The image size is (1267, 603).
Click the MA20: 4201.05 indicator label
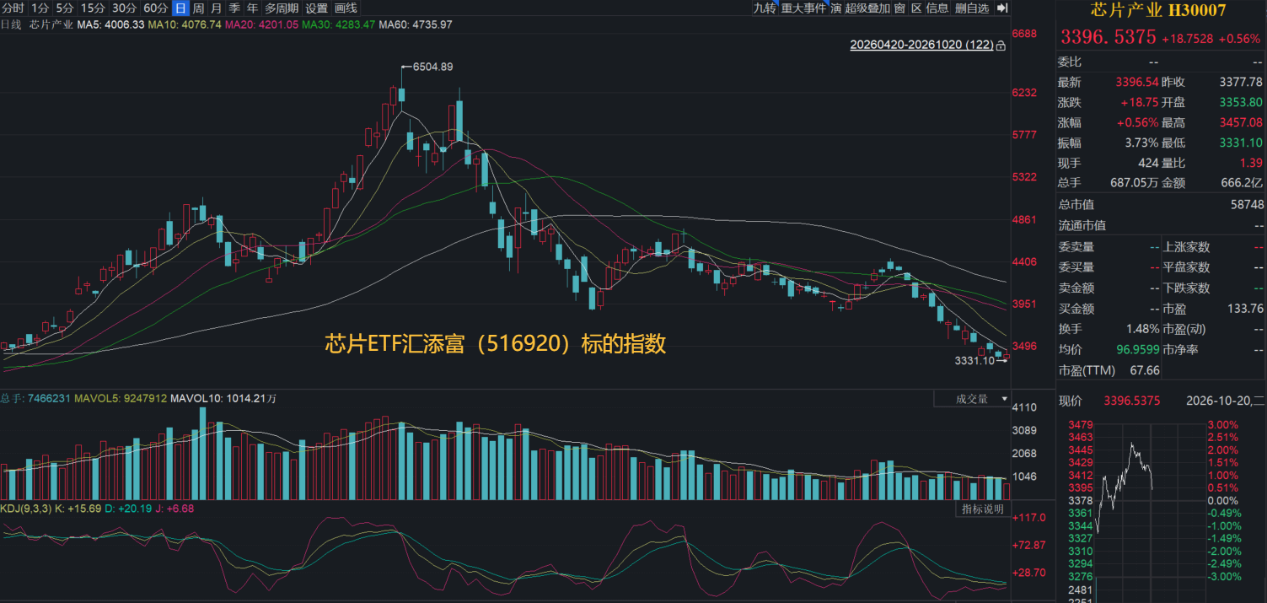pyautogui.click(x=261, y=24)
